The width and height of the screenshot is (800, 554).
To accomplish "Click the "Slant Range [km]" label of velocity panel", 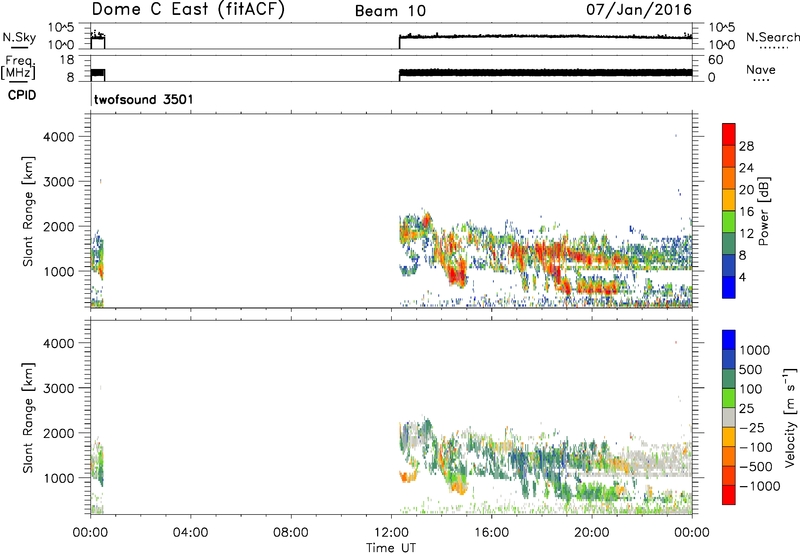I will pos(28,418).
